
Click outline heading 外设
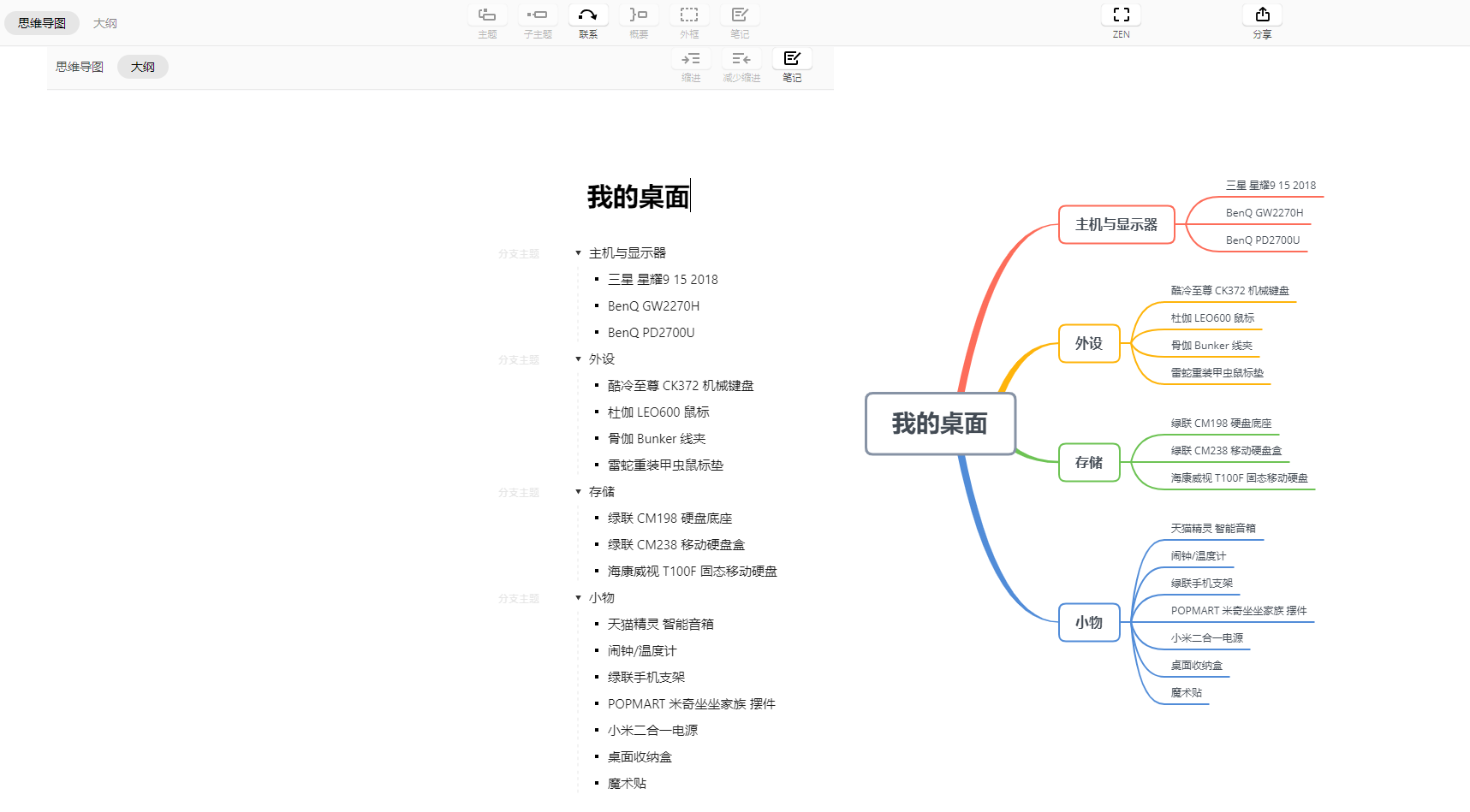click(x=602, y=359)
